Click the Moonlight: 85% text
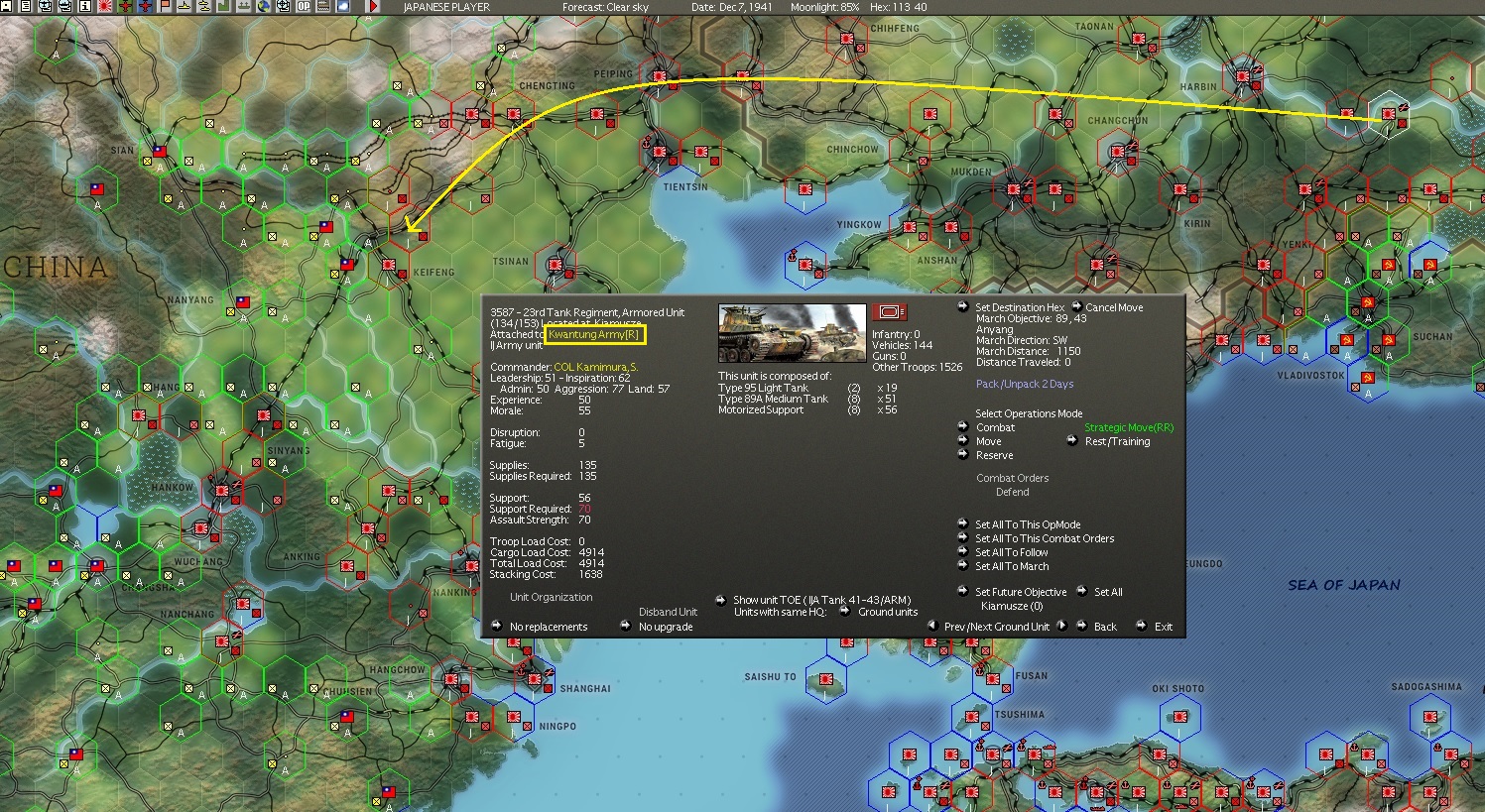Viewport: 1485px width, 812px height. tap(825, 7)
